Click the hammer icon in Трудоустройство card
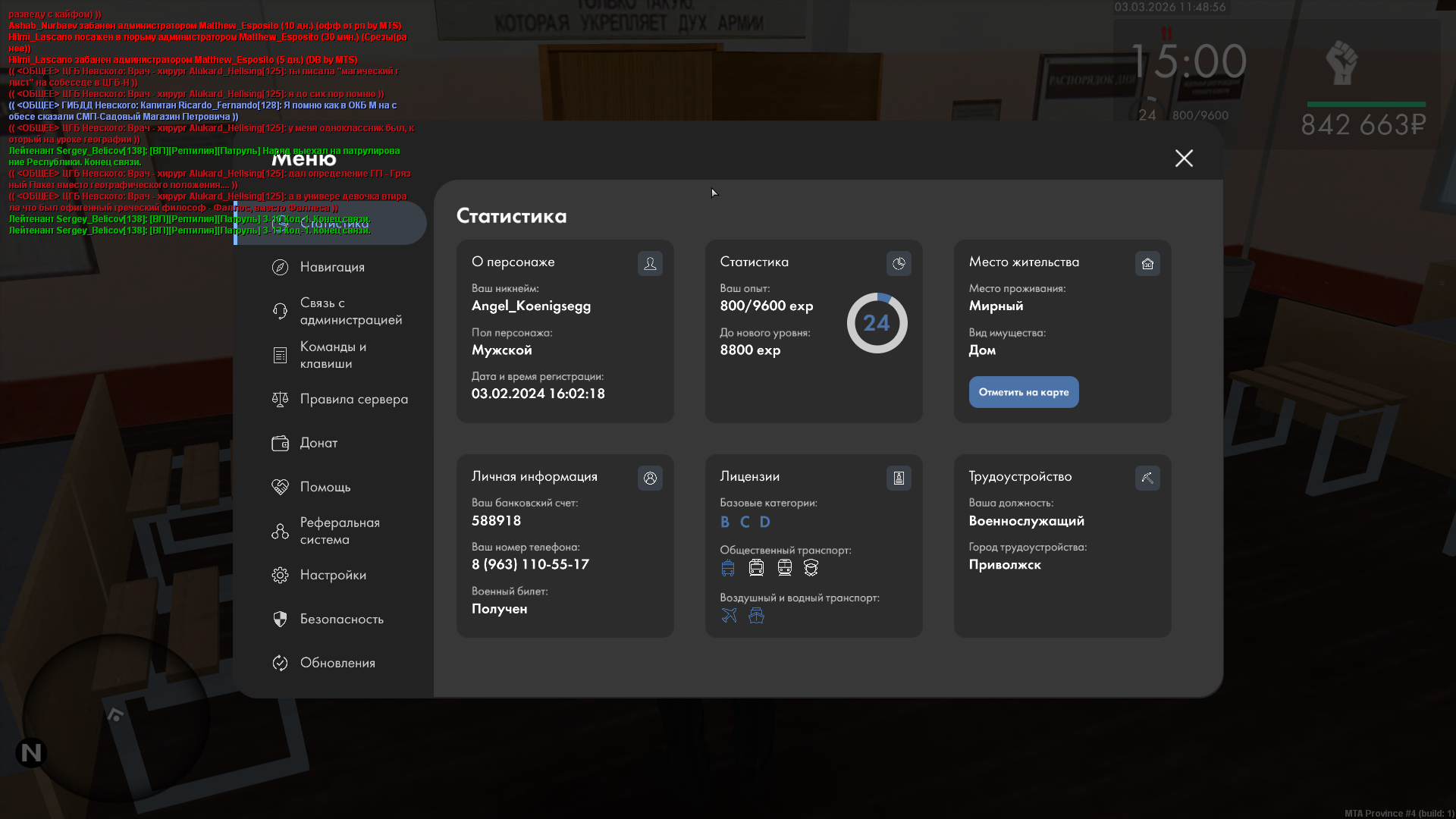Screen dimensions: 1456x819 coord(1147,479)
